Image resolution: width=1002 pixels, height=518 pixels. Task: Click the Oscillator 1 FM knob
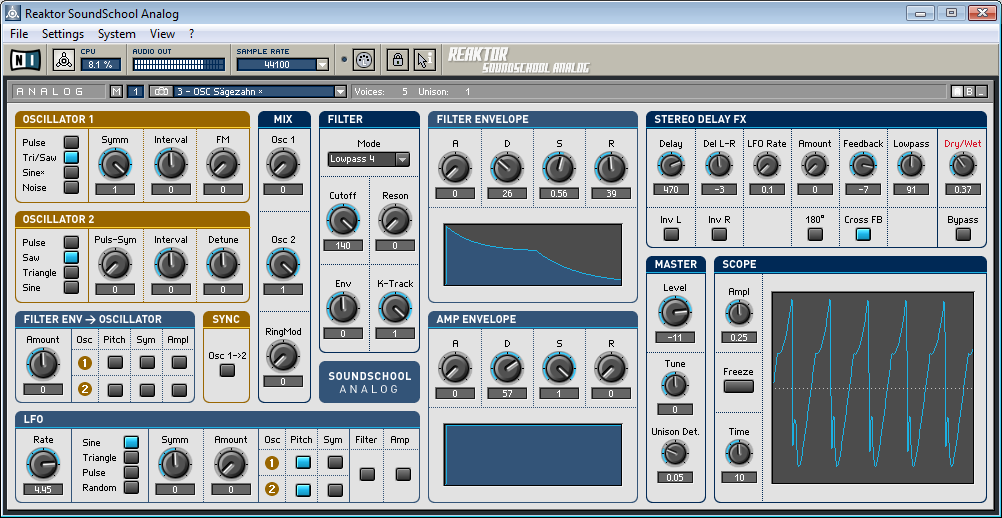point(222,165)
